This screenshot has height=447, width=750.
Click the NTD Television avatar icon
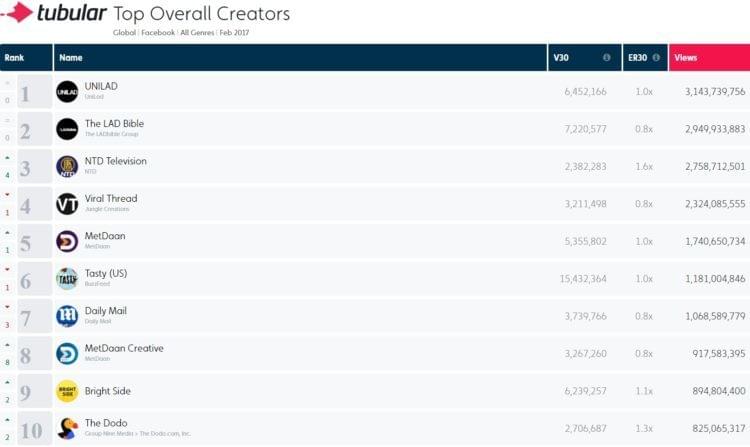coord(67,166)
